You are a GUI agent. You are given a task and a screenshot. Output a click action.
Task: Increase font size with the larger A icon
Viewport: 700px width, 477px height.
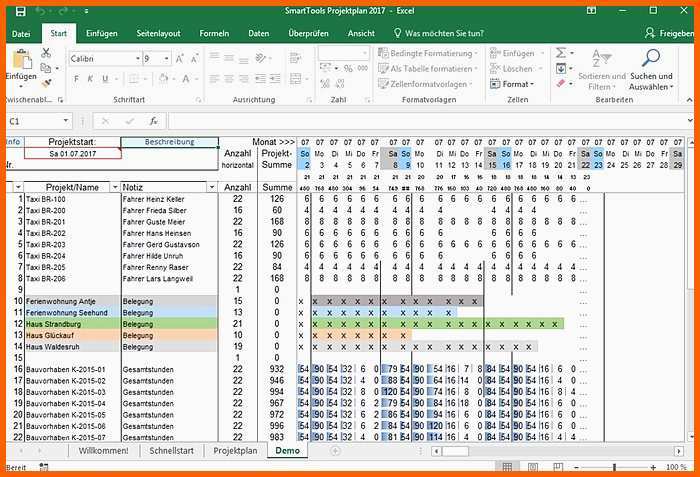(179, 59)
